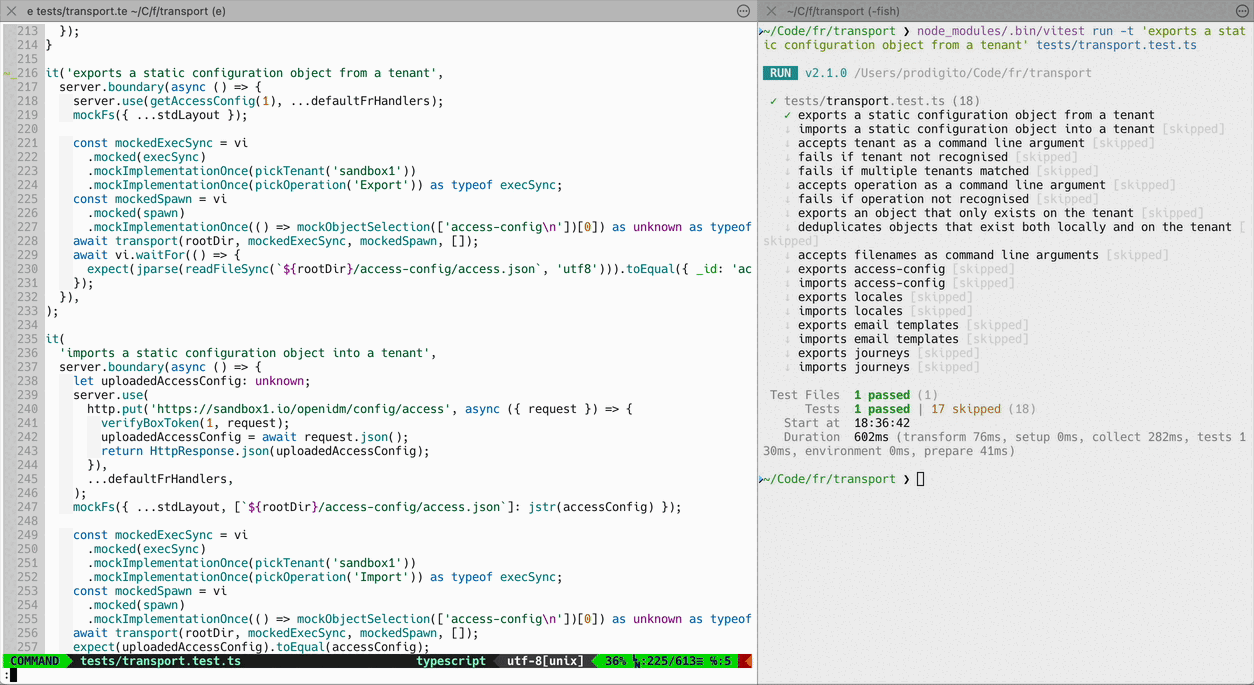Click 'let uploadedAccessConfig' on line 238

160,381
